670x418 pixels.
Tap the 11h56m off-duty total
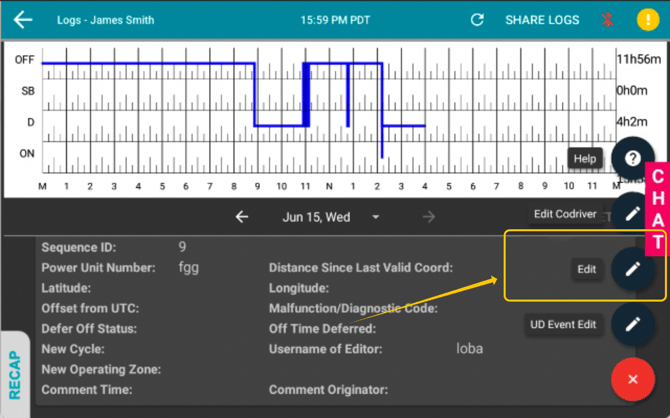click(x=638, y=59)
